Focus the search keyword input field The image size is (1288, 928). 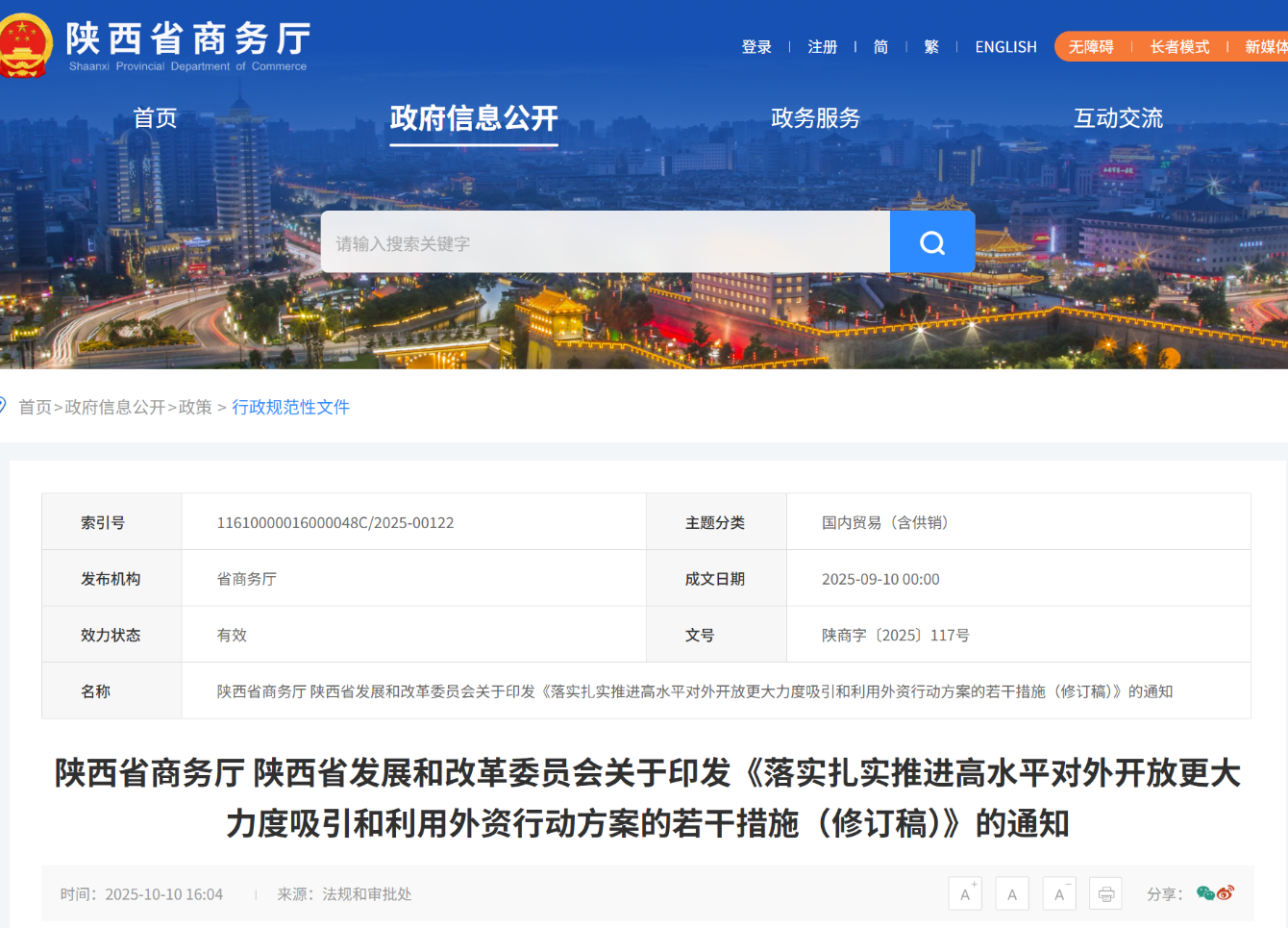(x=606, y=243)
